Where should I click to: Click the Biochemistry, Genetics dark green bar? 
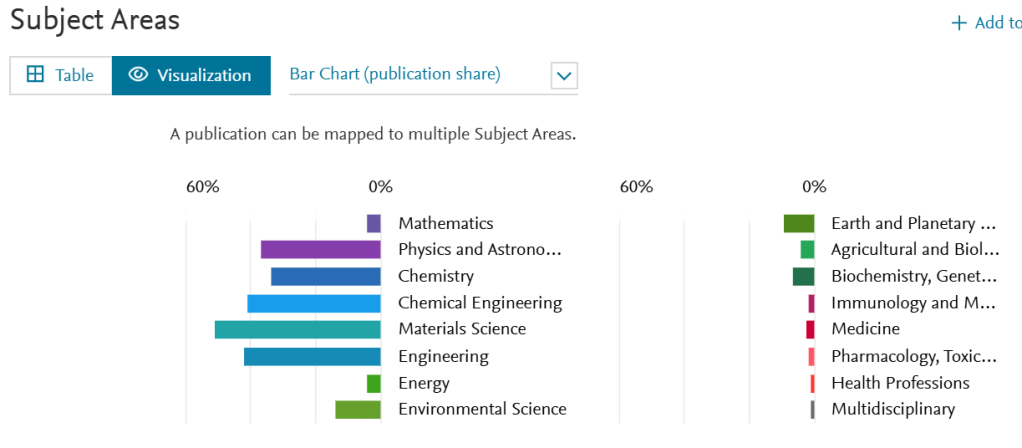[x=803, y=276]
